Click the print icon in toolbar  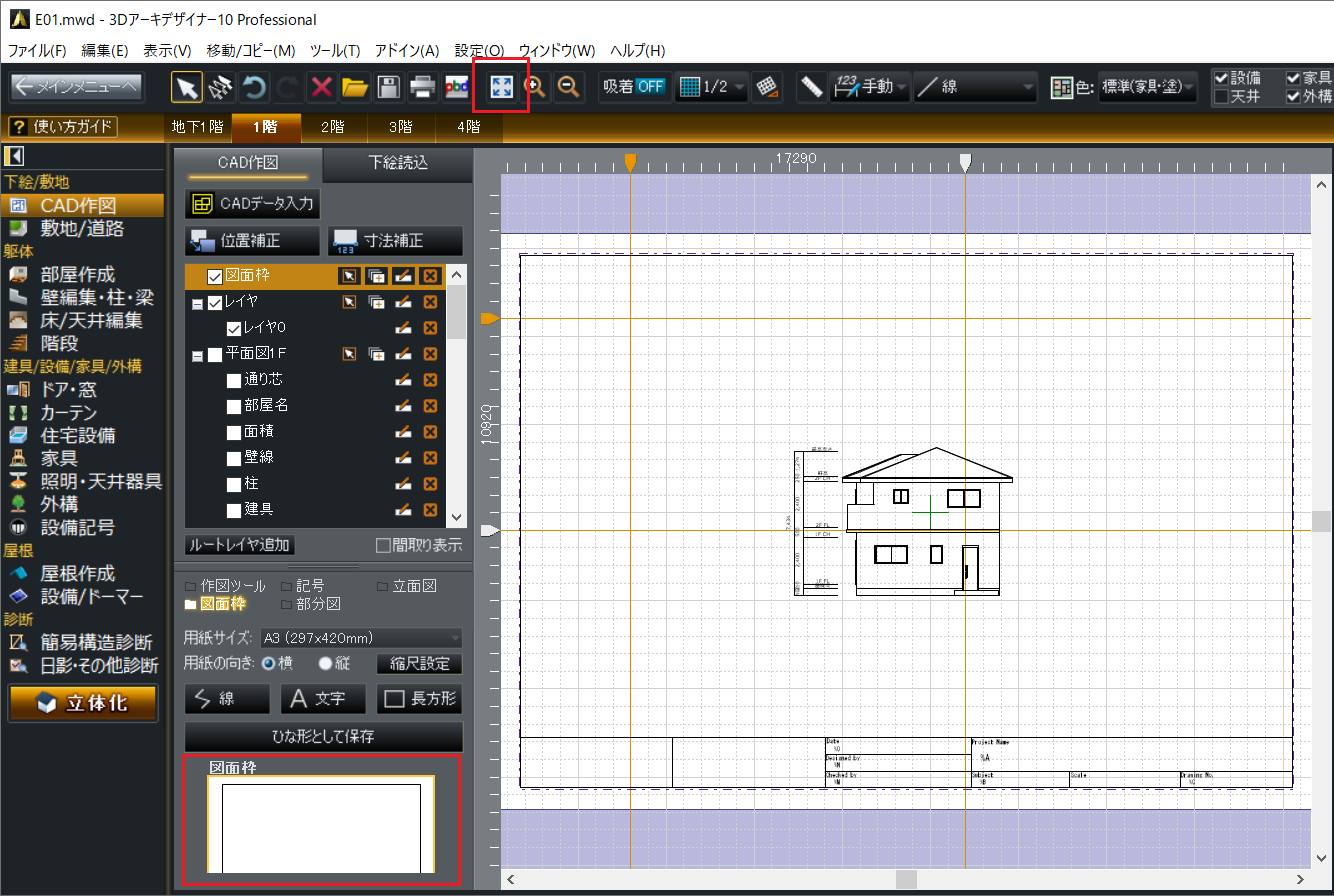tap(422, 87)
